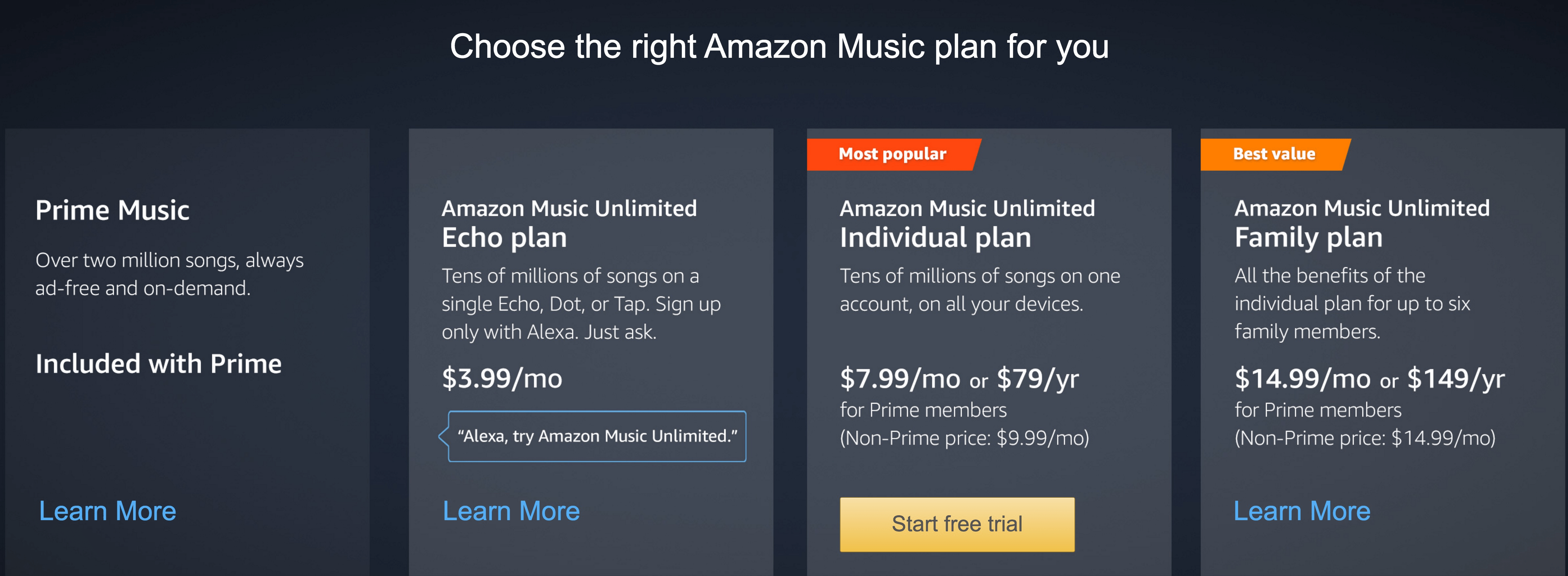
Task: Click the Non-Prime price $9.99/mo note
Action: coord(965,438)
